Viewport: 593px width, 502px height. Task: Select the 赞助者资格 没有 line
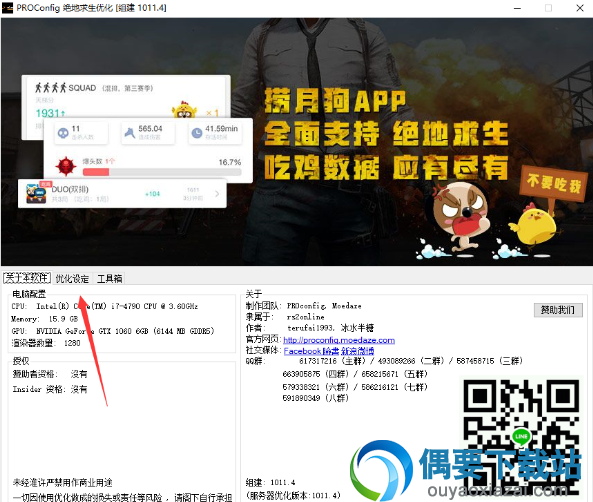point(50,374)
